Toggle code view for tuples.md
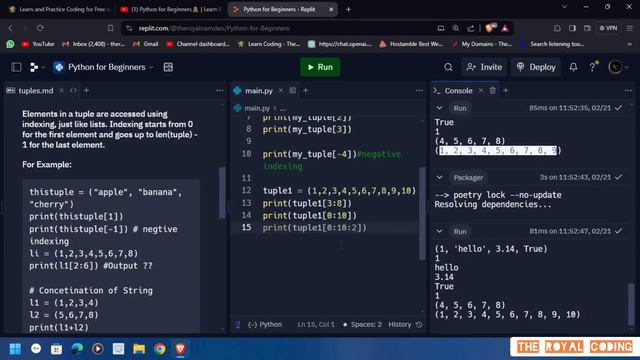Viewport: 640px width, 360px height. [x=73, y=90]
